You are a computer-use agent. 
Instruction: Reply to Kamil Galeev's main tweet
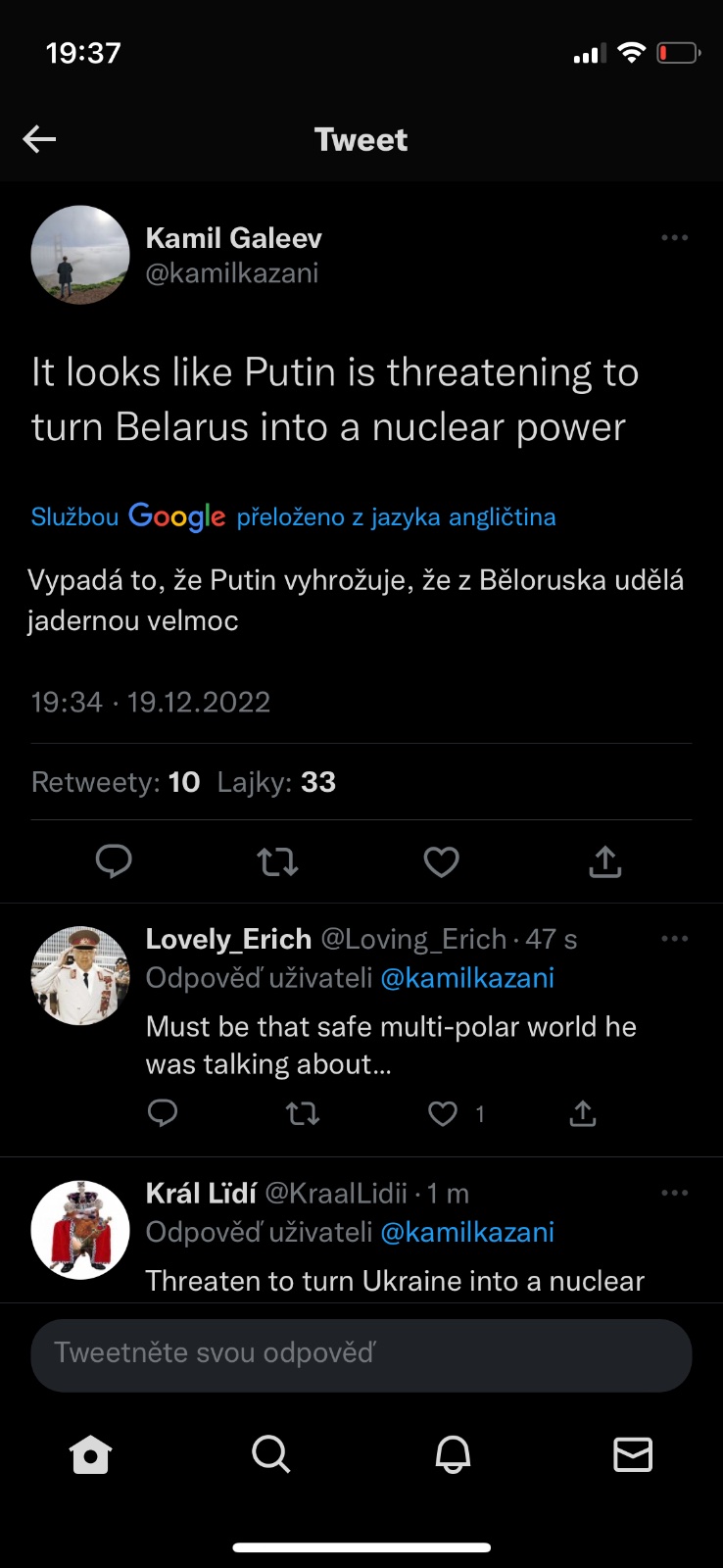click(114, 861)
